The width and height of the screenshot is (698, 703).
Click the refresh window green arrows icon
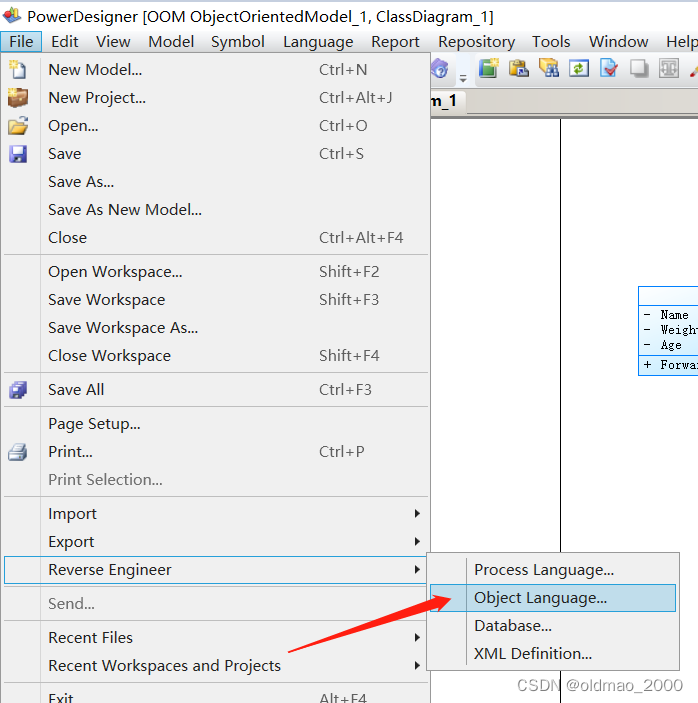(579, 69)
